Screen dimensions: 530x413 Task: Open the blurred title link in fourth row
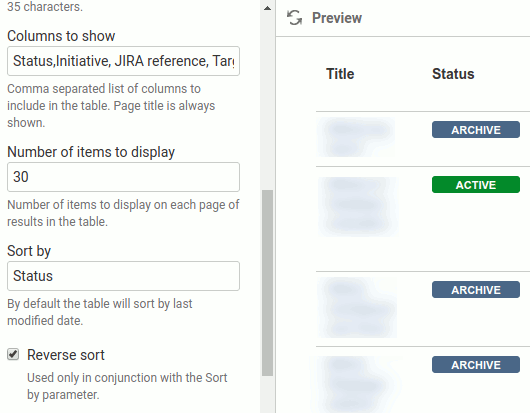[x=356, y=385]
